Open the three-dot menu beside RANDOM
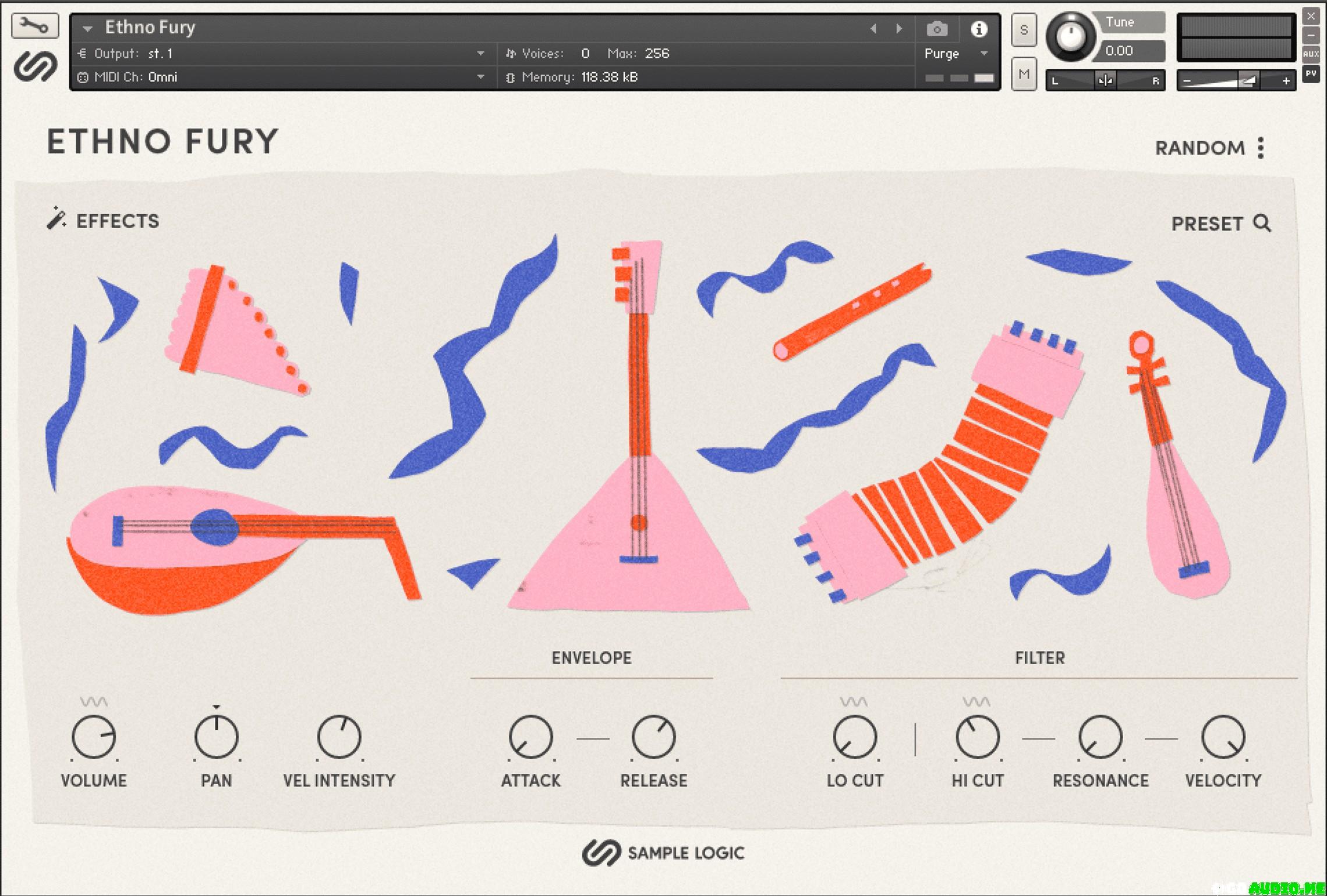The height and width of the screenshot is (896, 1327). (x=1261, y=148)
